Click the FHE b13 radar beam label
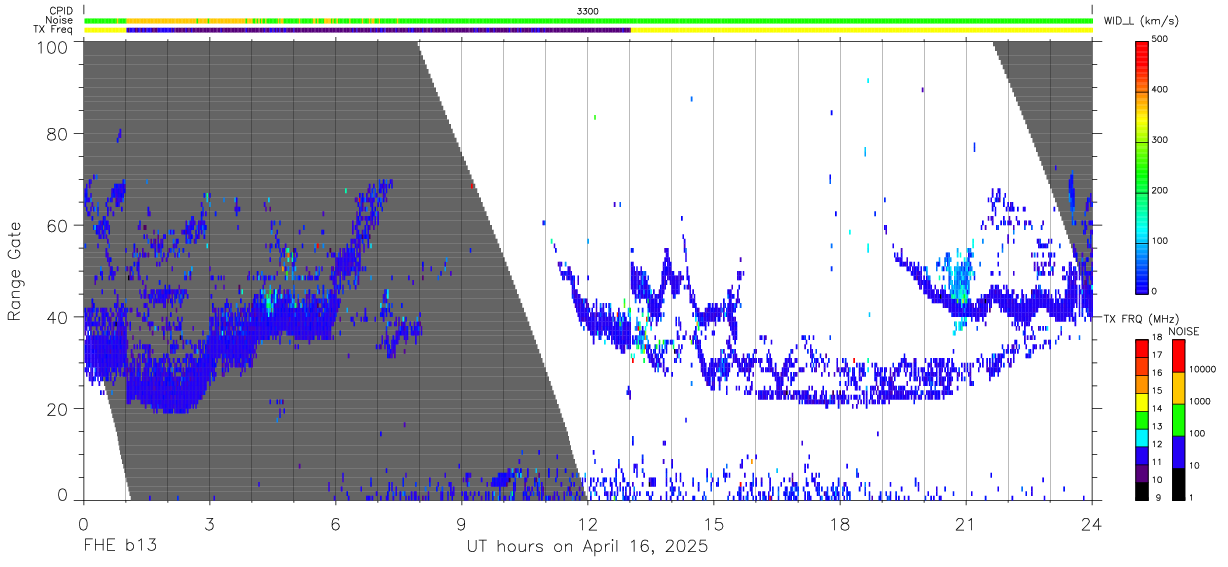This screenshot has width=1228, height=567. point(119,547)
